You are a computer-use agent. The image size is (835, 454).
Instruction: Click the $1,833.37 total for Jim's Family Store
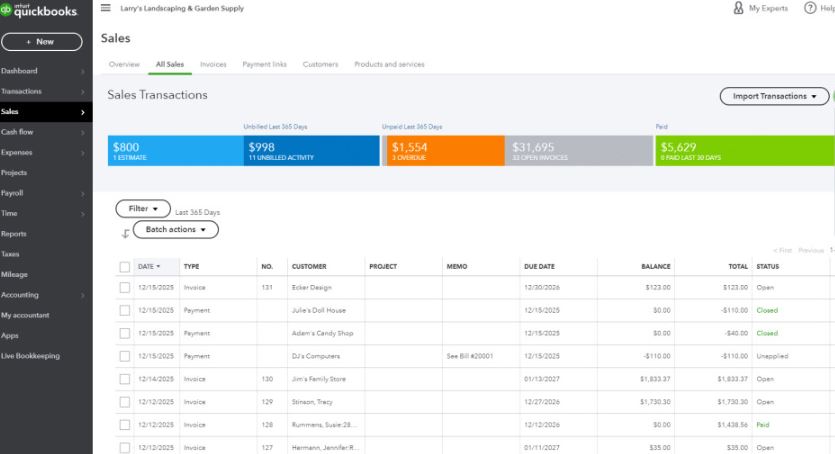(x=732, y=379)
